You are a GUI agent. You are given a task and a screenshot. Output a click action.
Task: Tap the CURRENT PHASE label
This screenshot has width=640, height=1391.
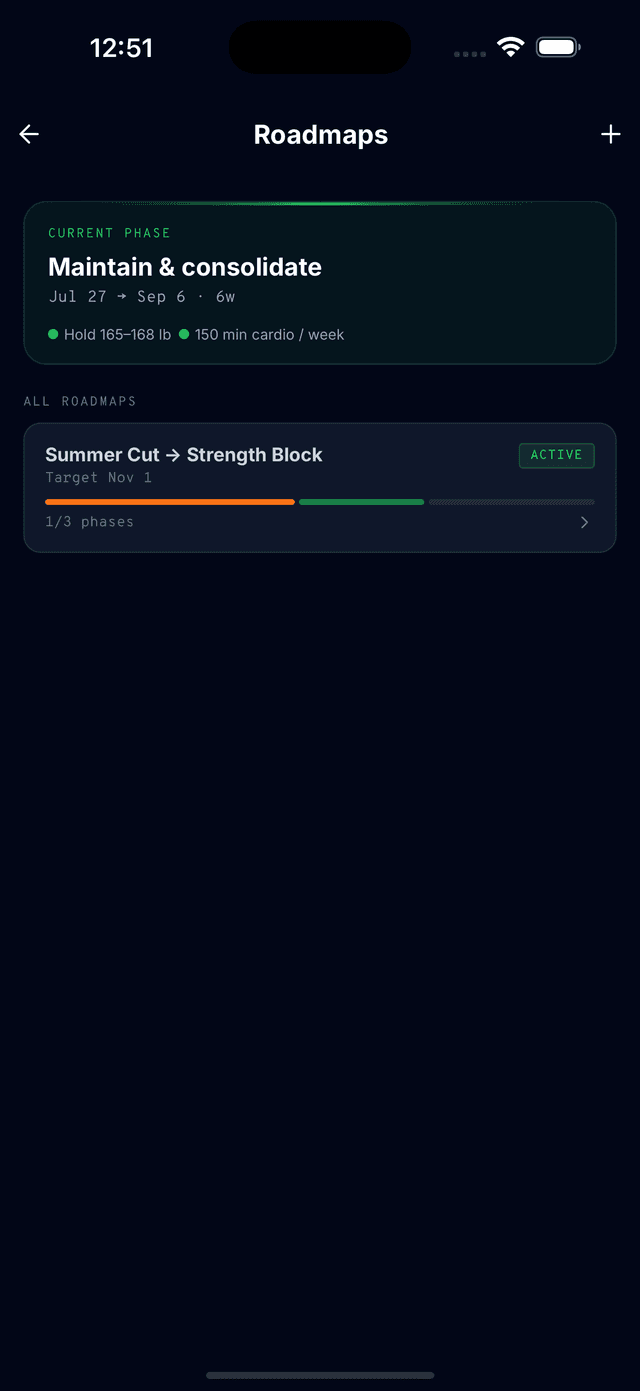[110, 233]
